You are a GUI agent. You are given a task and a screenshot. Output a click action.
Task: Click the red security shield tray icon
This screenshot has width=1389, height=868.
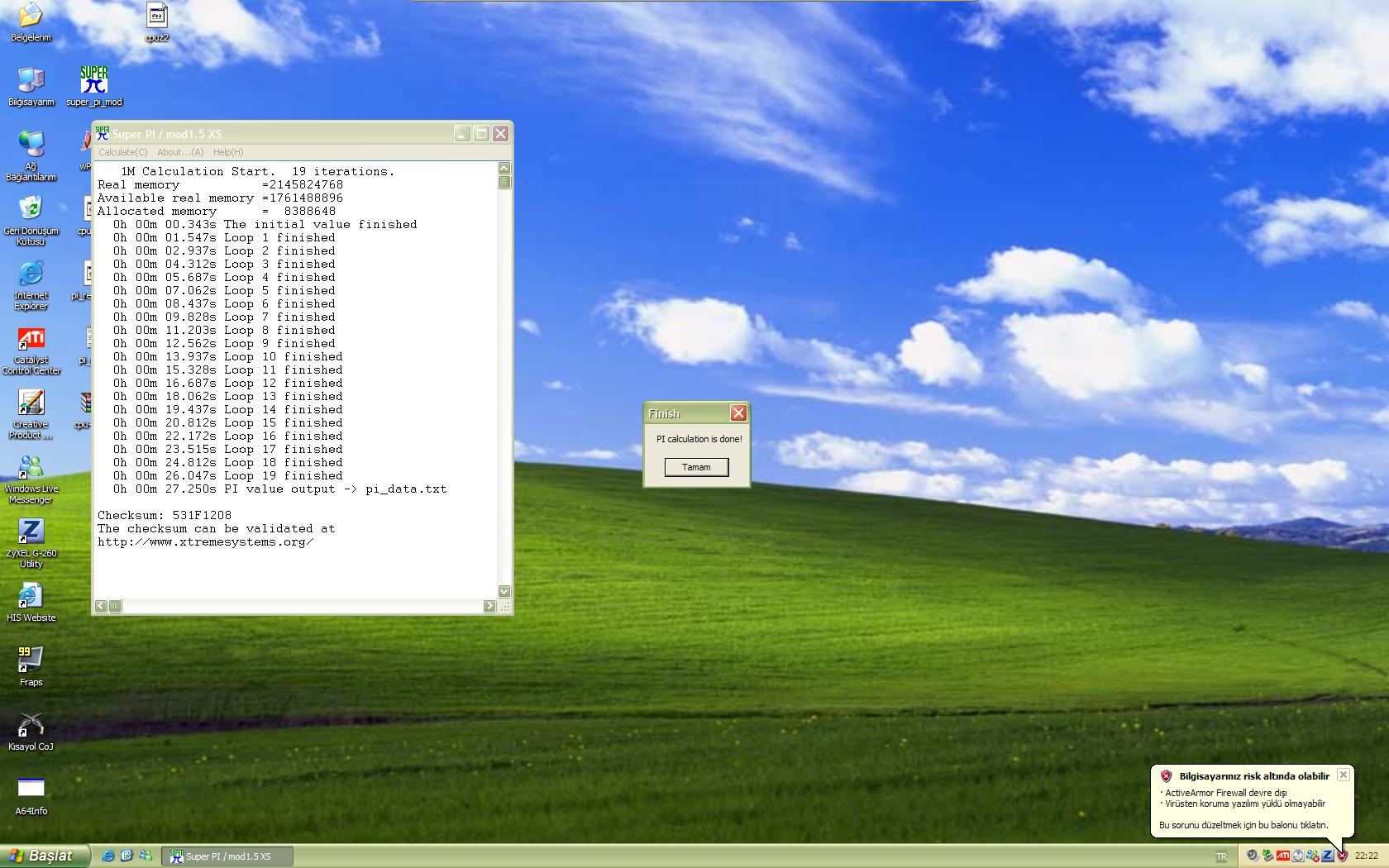1343,856
